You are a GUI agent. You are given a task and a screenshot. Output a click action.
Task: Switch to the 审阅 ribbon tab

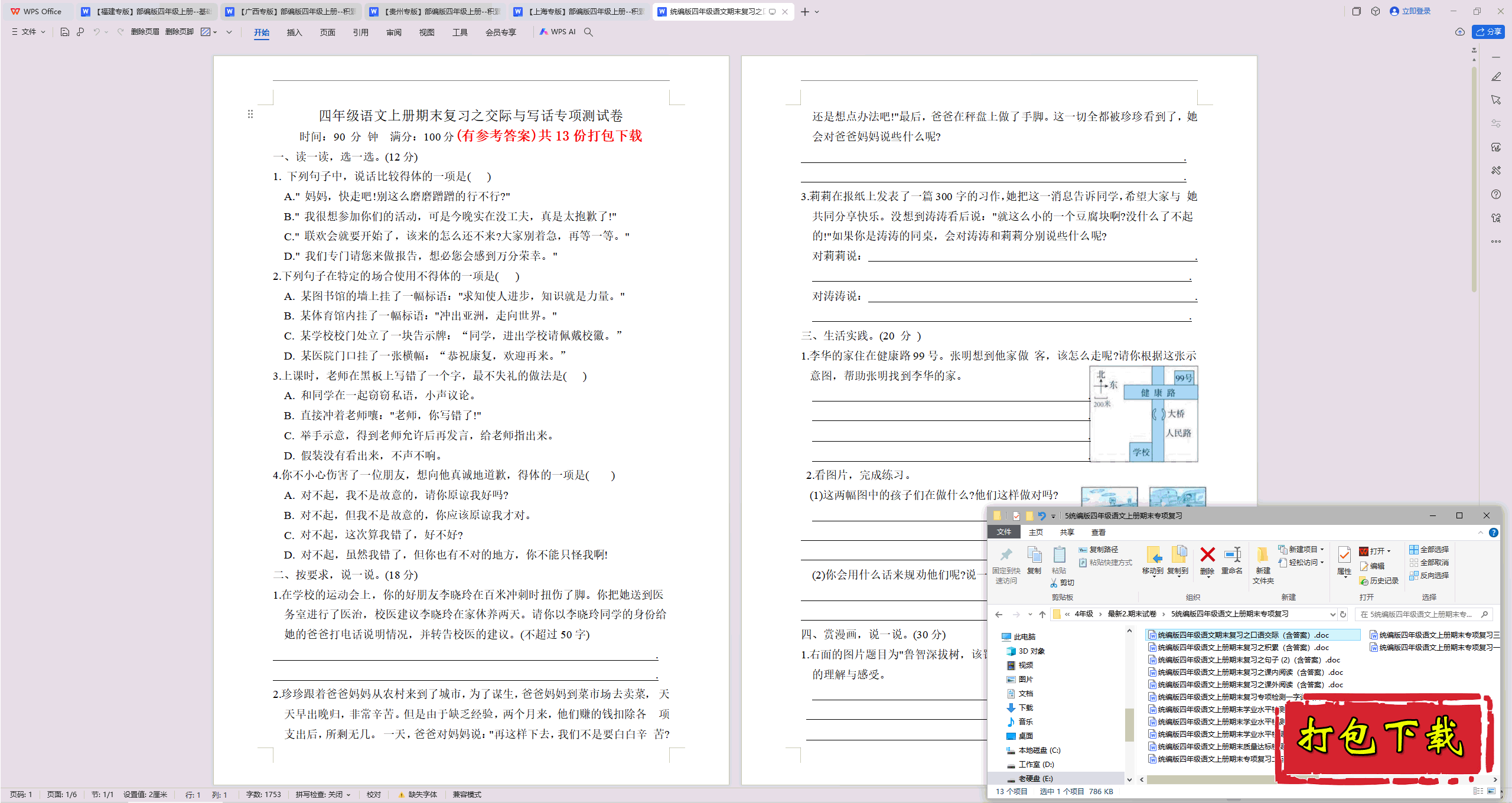tap(394, 32)
